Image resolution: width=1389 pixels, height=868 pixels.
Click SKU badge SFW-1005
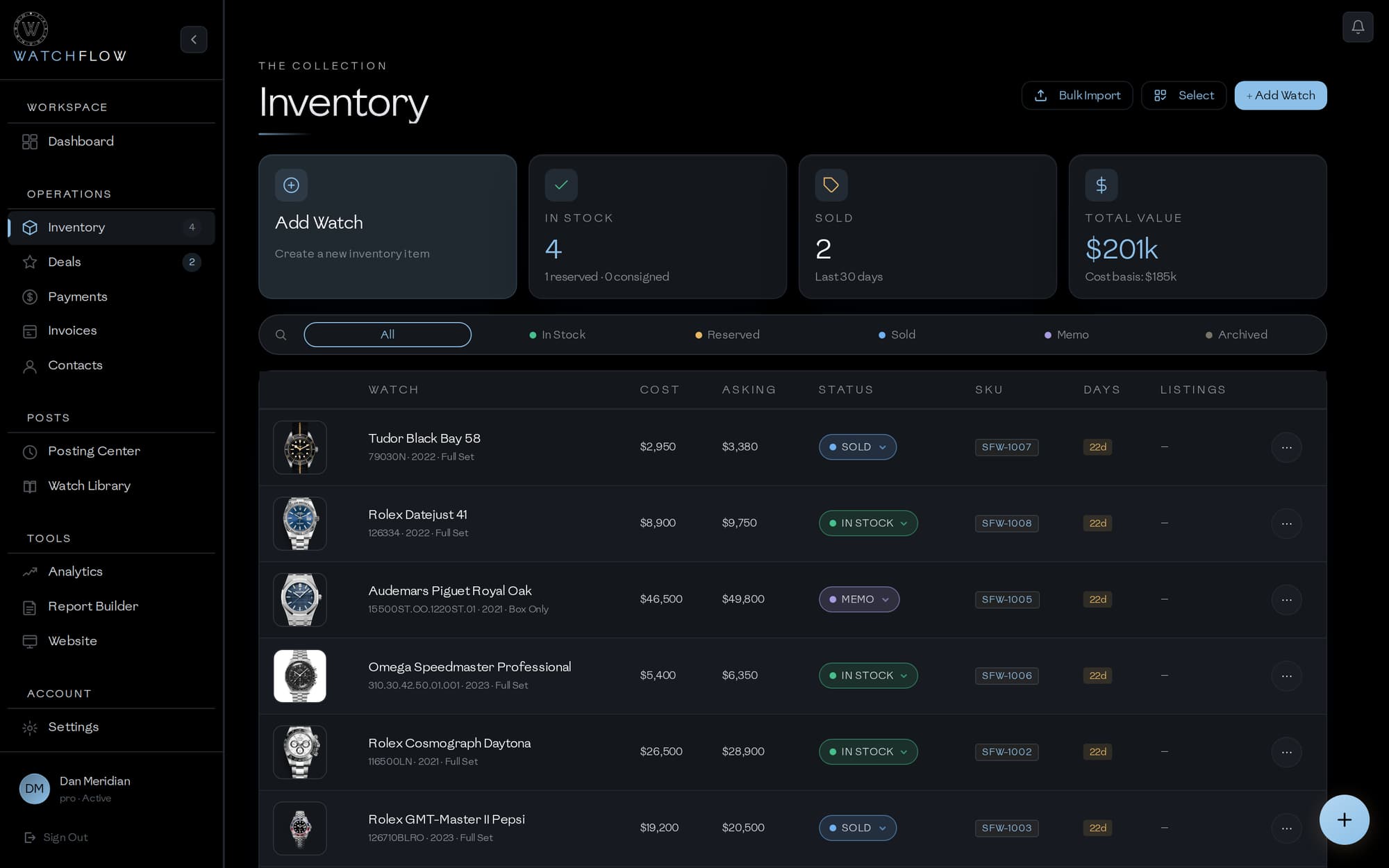[x=1007, y=599]
